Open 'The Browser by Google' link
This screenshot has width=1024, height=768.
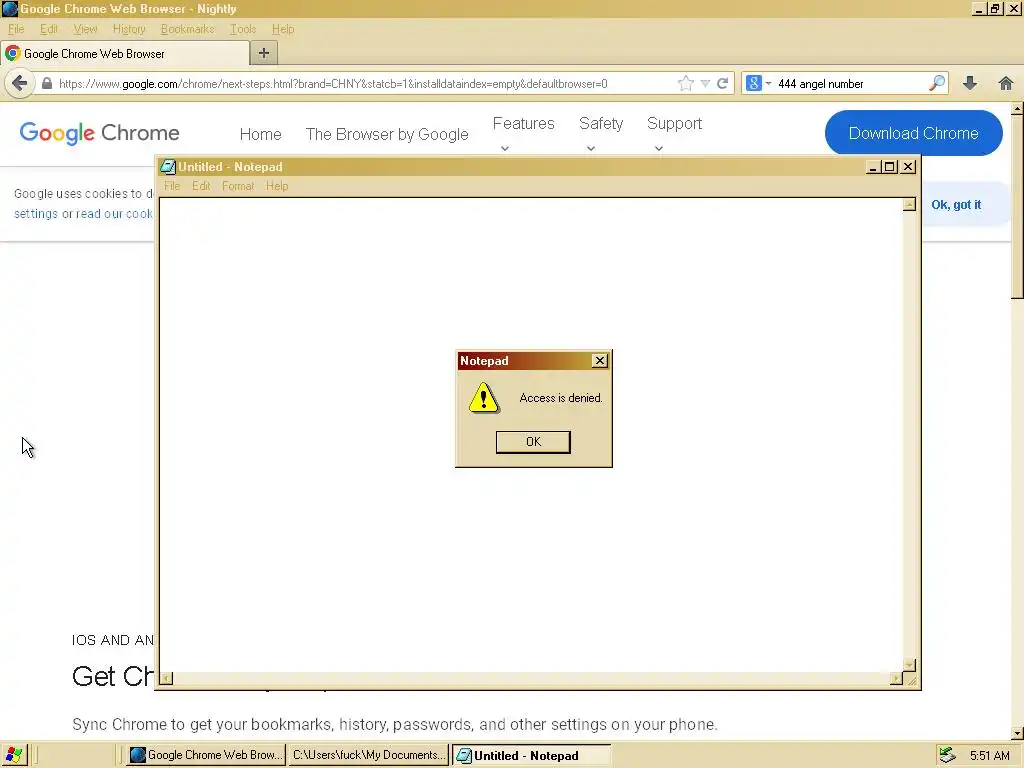387,134
